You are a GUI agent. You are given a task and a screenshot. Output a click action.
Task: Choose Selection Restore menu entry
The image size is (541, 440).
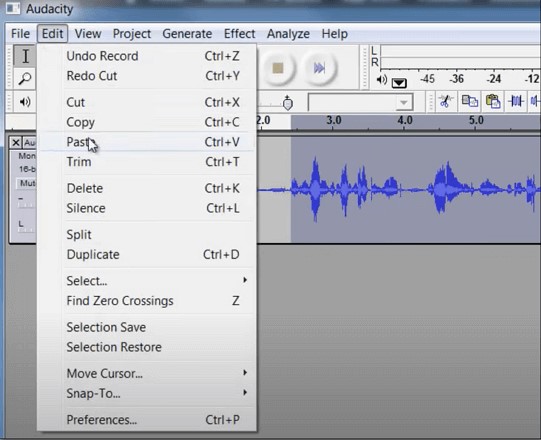click(147, 347)
